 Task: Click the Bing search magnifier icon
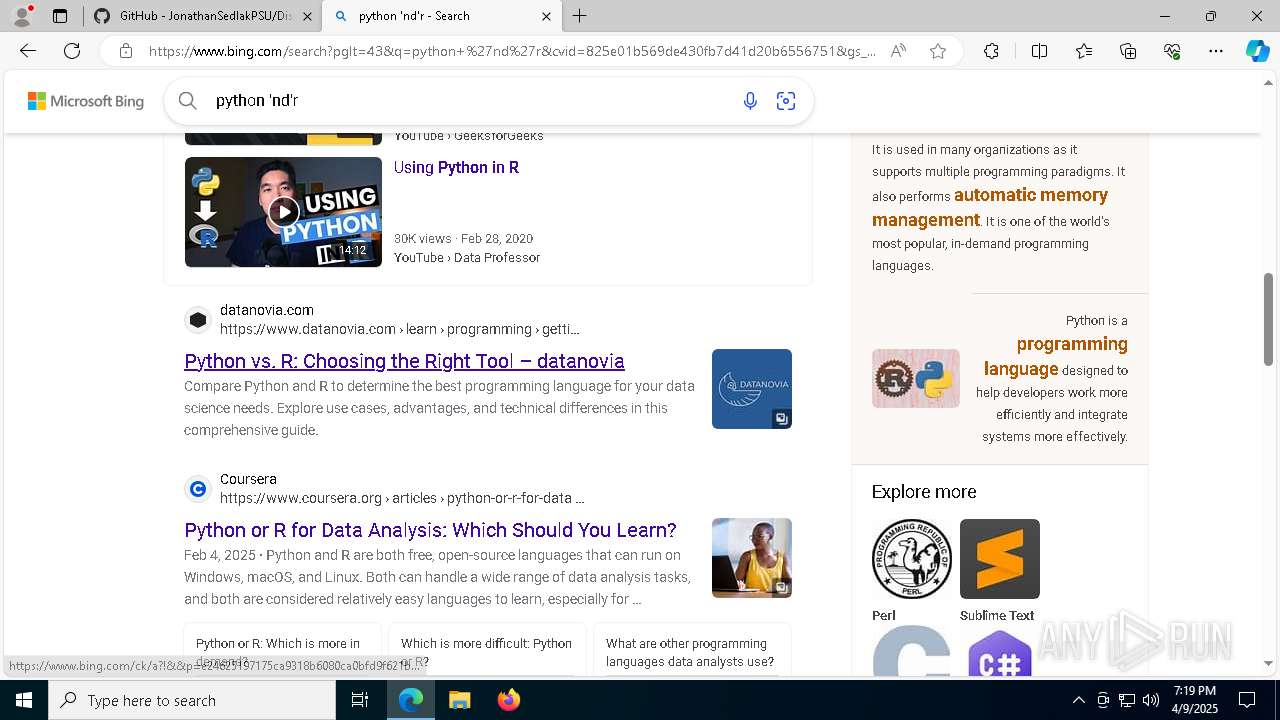tap(187, 100)
